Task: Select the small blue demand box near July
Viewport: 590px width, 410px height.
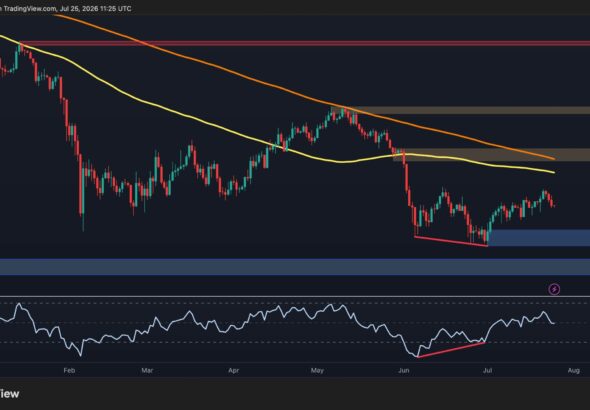Action: [x=539, y=238]
